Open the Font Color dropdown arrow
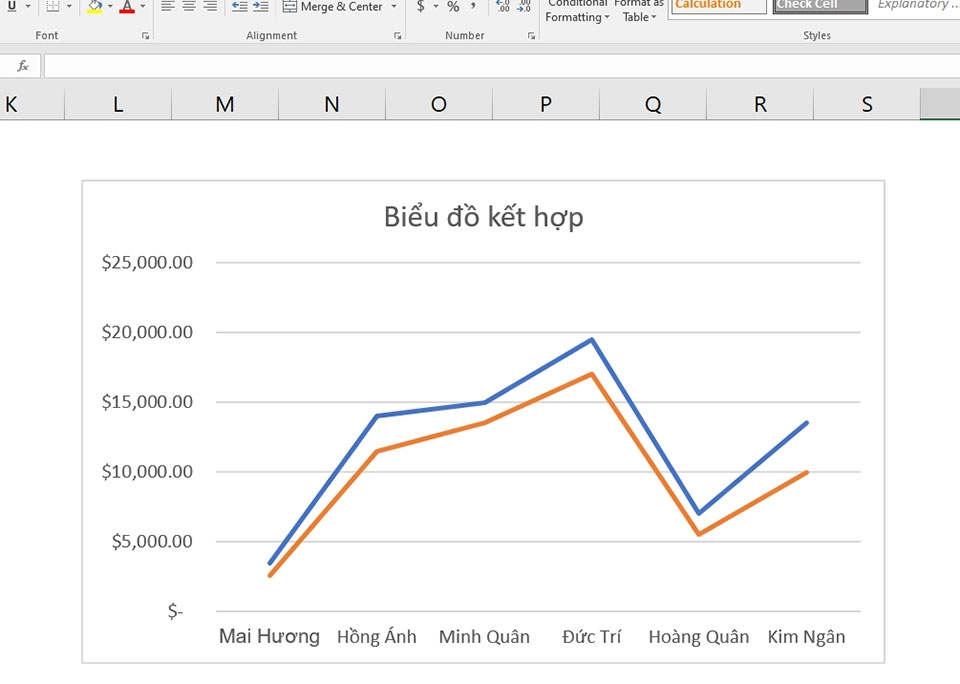Viewport: 960px width, 684px height. pos(143,7)
